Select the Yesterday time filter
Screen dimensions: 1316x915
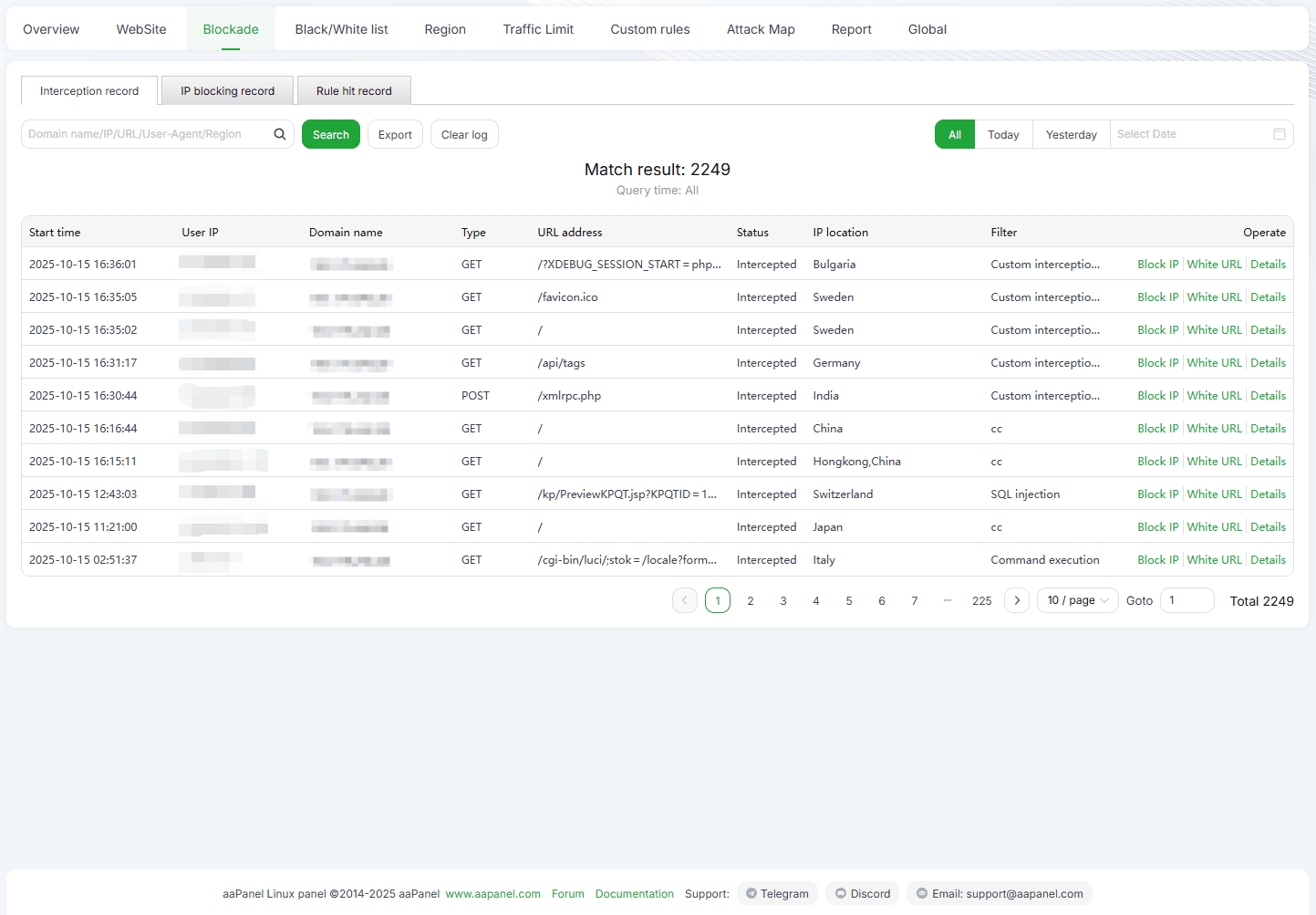[x=1071, y=134]
